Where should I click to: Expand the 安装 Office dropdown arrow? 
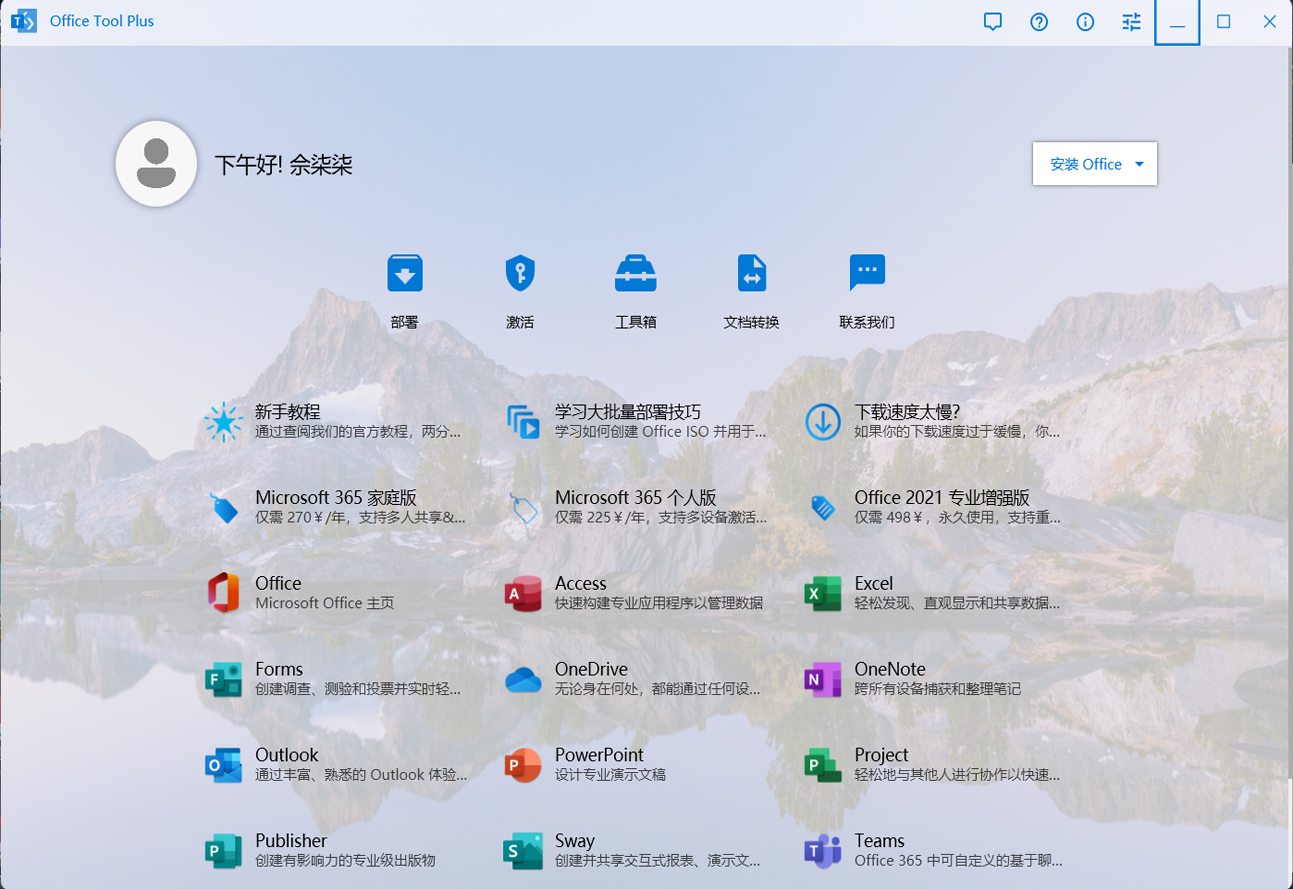[x=1139, y=165]
